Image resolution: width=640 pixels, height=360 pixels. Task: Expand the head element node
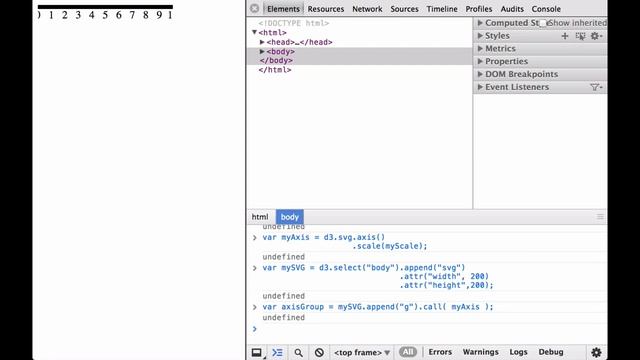[x=262, y=42]
